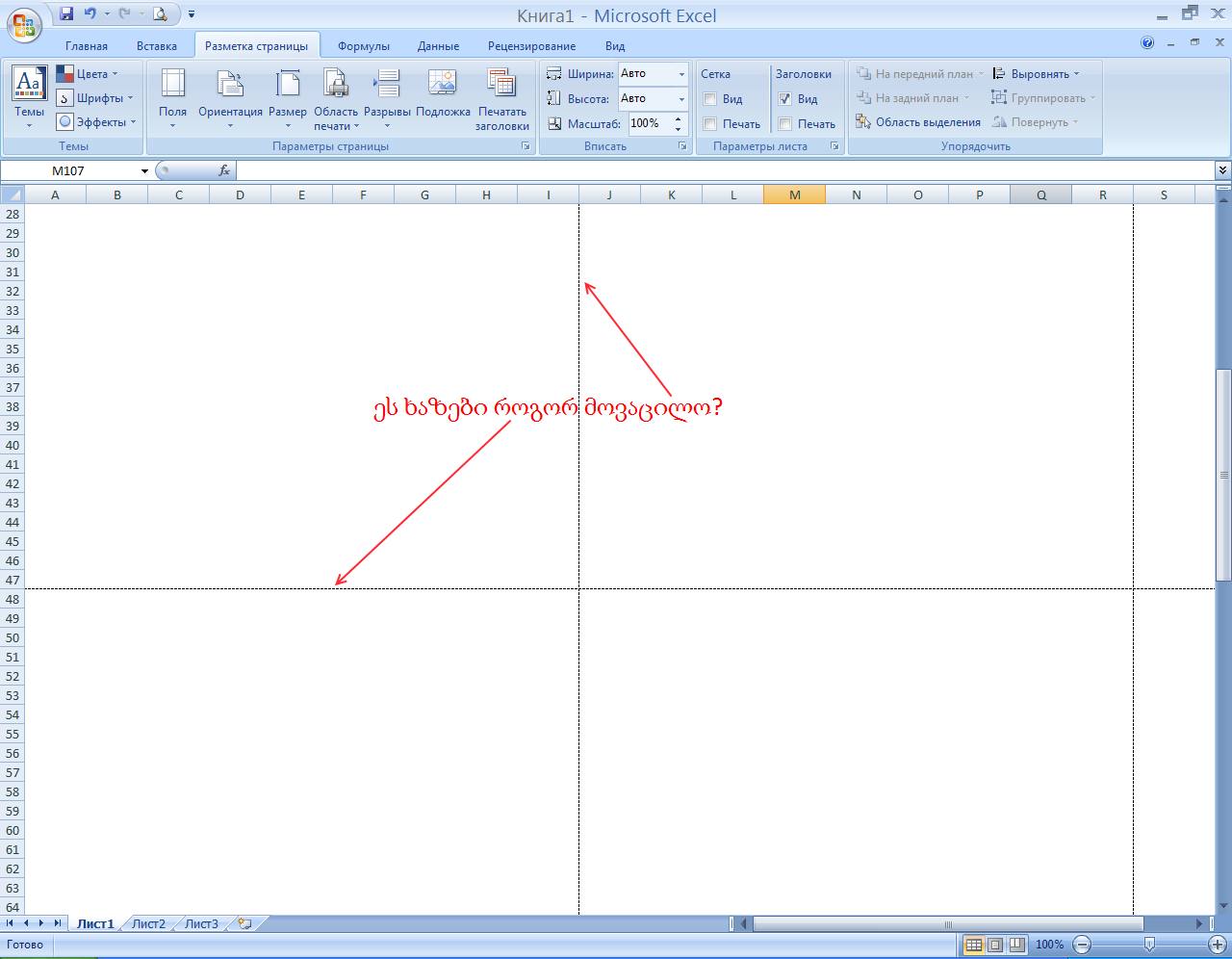The height and width of the screenshot is (959, 1232).
Task: Click the Выровнять align button
Action: click(1036, 74)
